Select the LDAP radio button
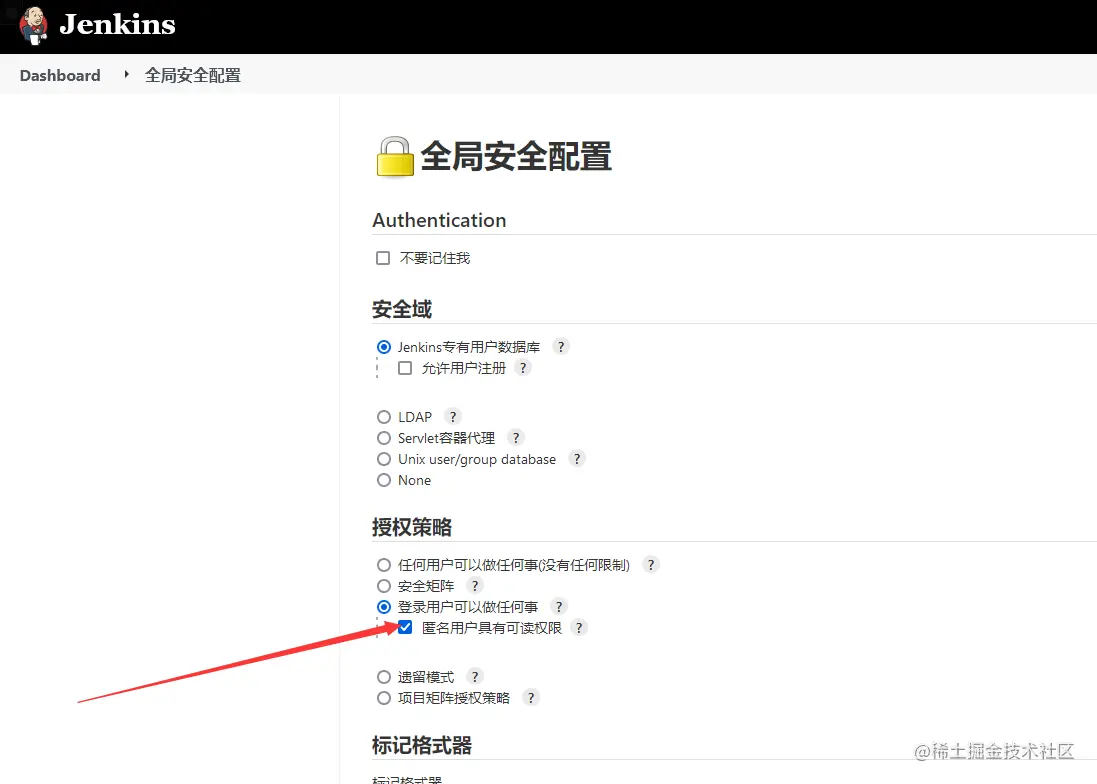 coord(383,417)
